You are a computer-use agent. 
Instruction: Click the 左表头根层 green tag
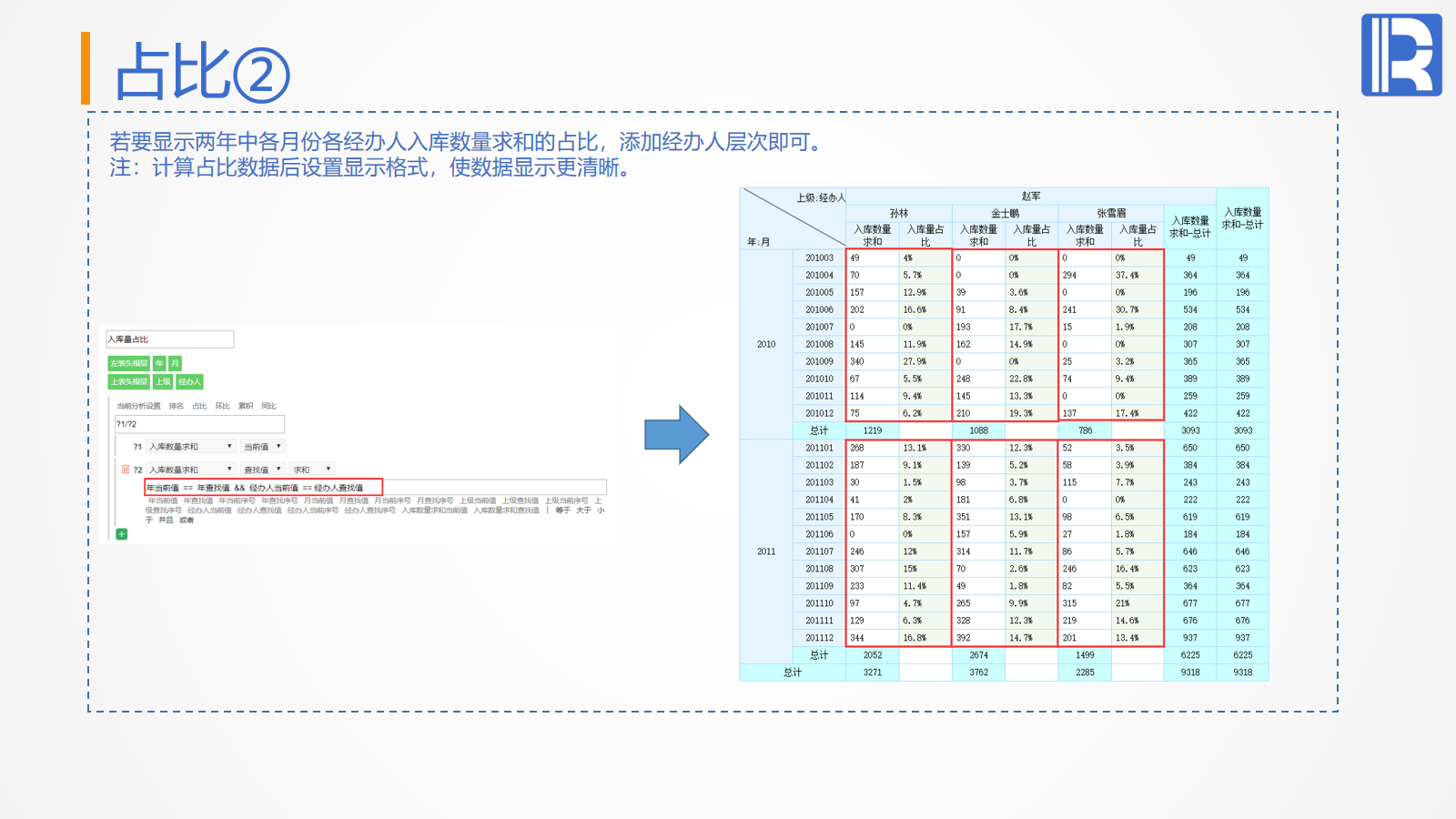click(x=129, y=364)
